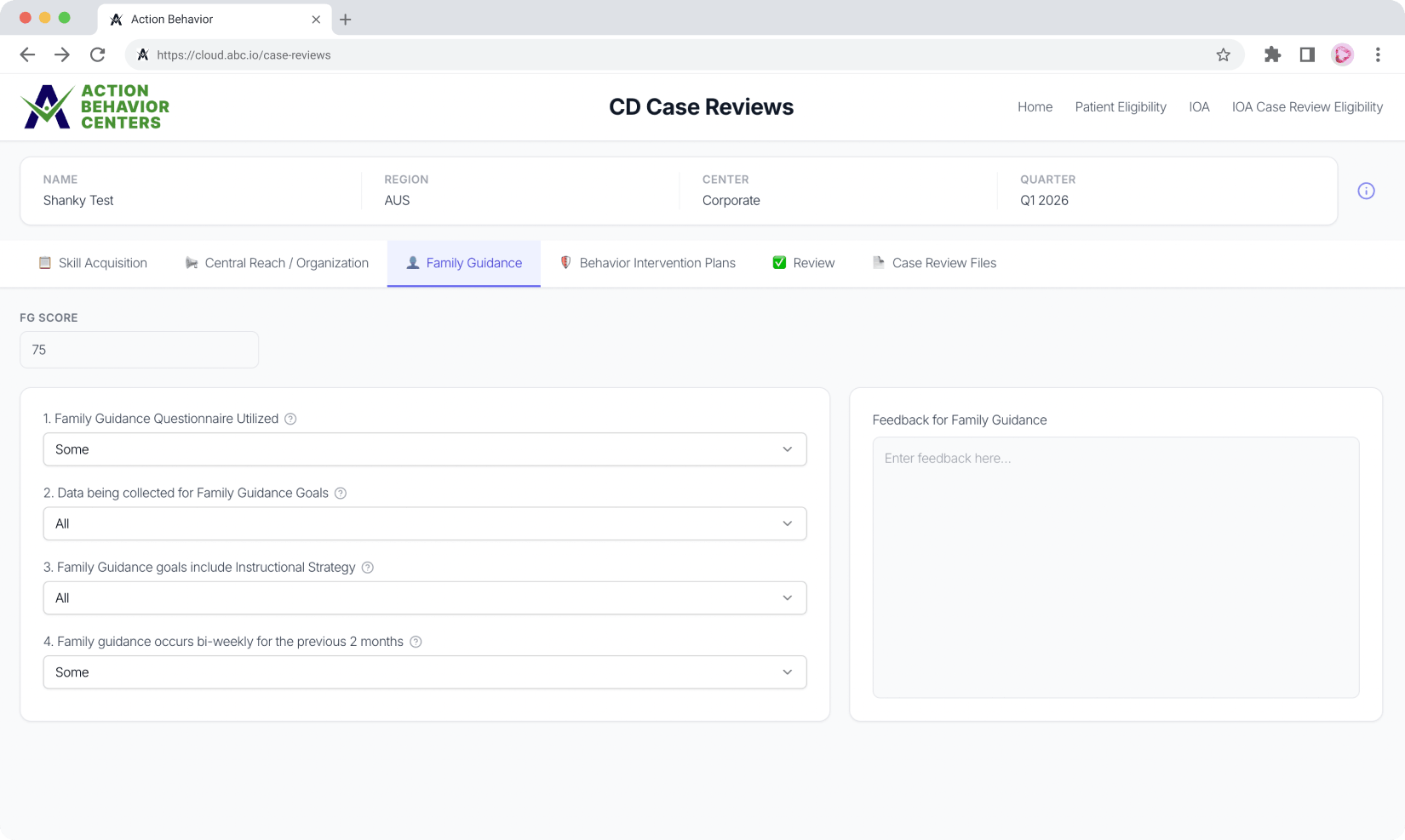Click the center value Corporate

point(731,201)
